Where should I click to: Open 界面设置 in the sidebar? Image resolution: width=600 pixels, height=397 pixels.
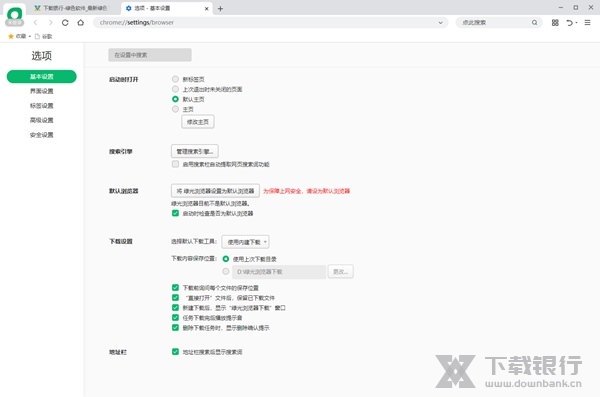42,91
